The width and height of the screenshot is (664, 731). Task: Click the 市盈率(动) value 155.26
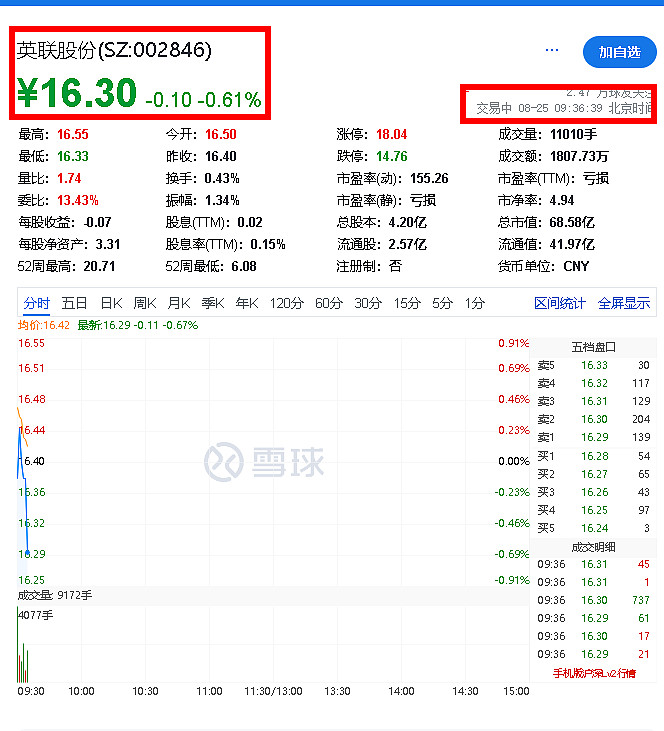coord(429,178)
